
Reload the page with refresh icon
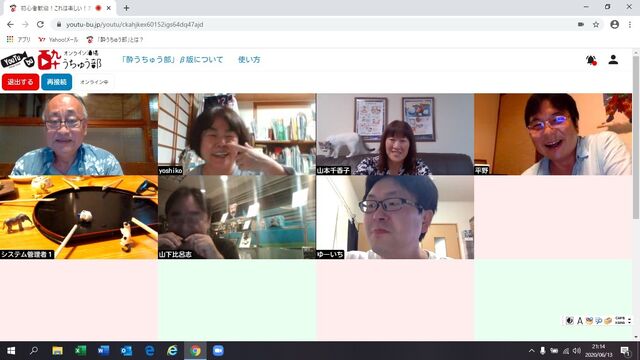coord(40,24)
